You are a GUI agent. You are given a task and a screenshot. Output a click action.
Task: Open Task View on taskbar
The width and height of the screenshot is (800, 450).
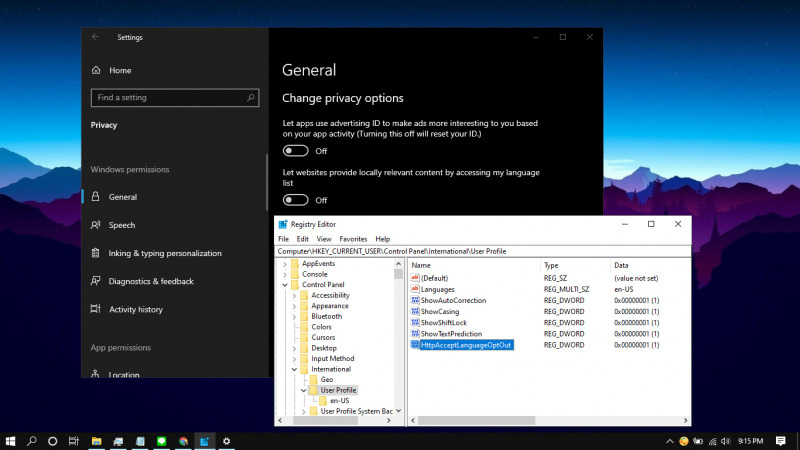click(x=73, y=441)
